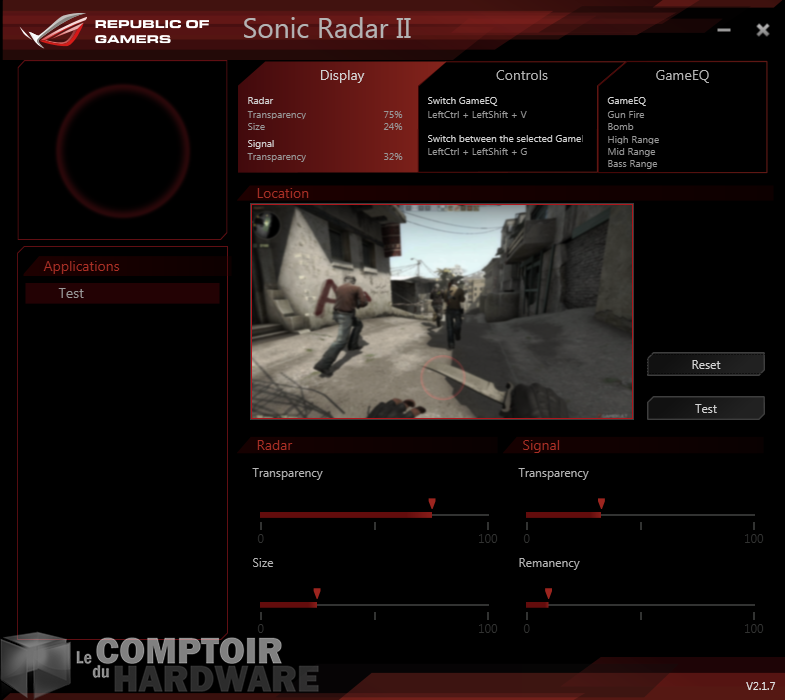This screenshot has height=700, width=785.
Task: Click the Republic of Gamers logo
Action: tap(114, 30)
